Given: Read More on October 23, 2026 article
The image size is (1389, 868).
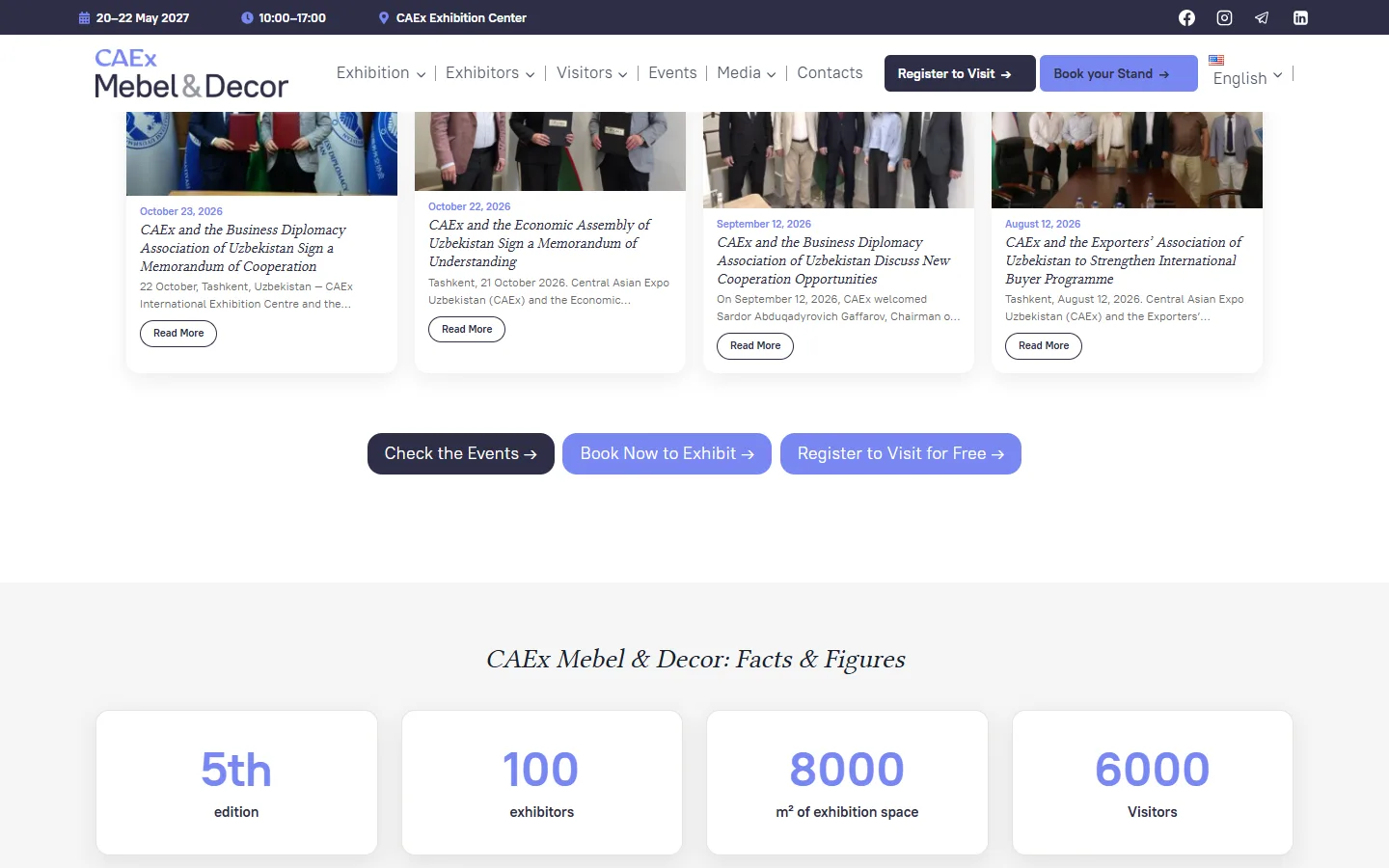Looking at the screenshot, I should pos(178,334).
